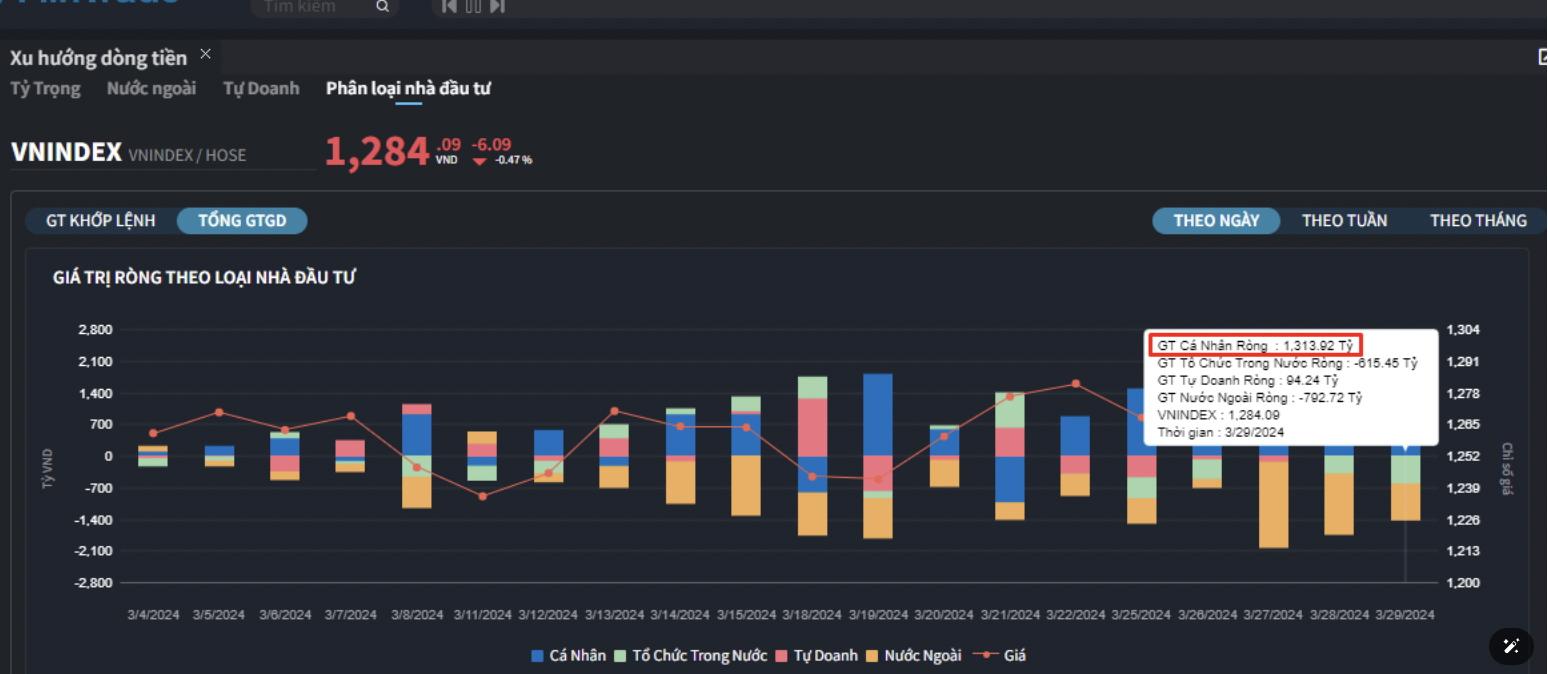Toggle Tự Doanh series in legend
The image size is (1548, 674).
pos(816,656)
